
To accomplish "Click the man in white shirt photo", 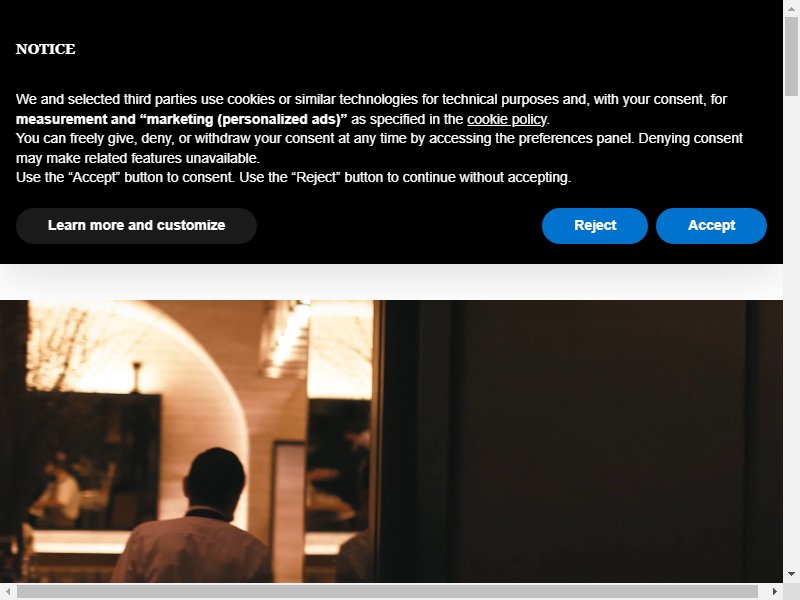I will click(196, 515).
